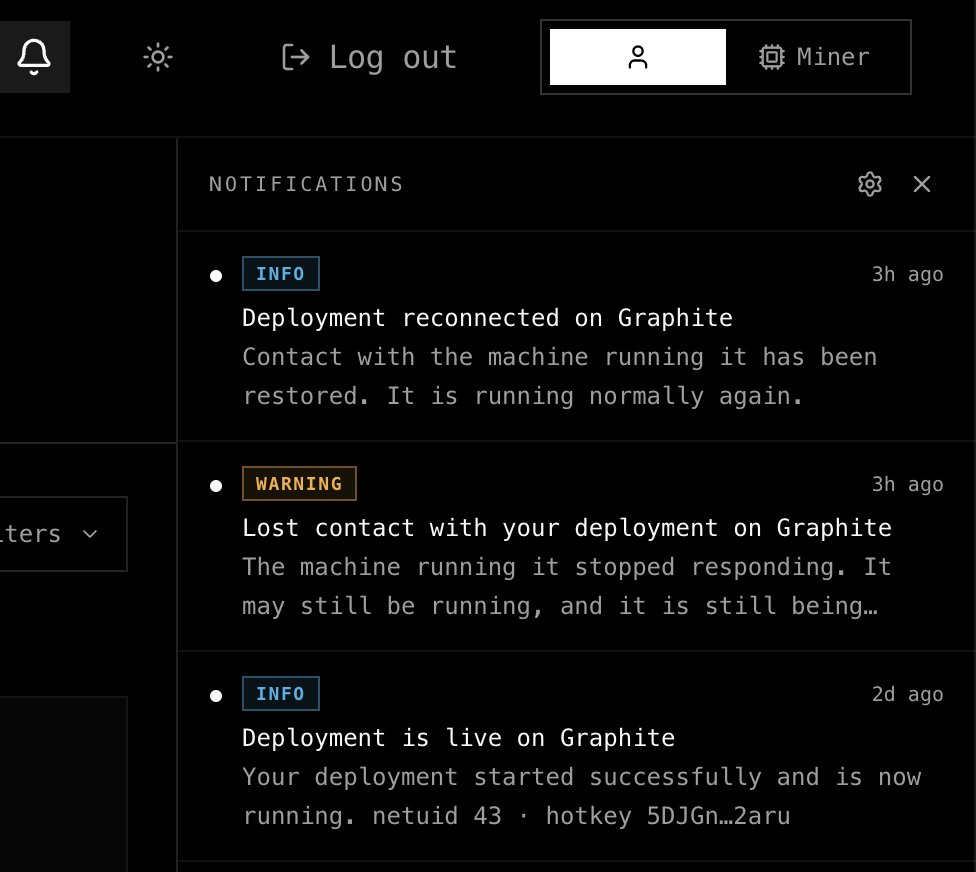Open 'Deployment reconnected on Graphite' notification
Viewport: 976px width, 872px height.
pos(576,336)
